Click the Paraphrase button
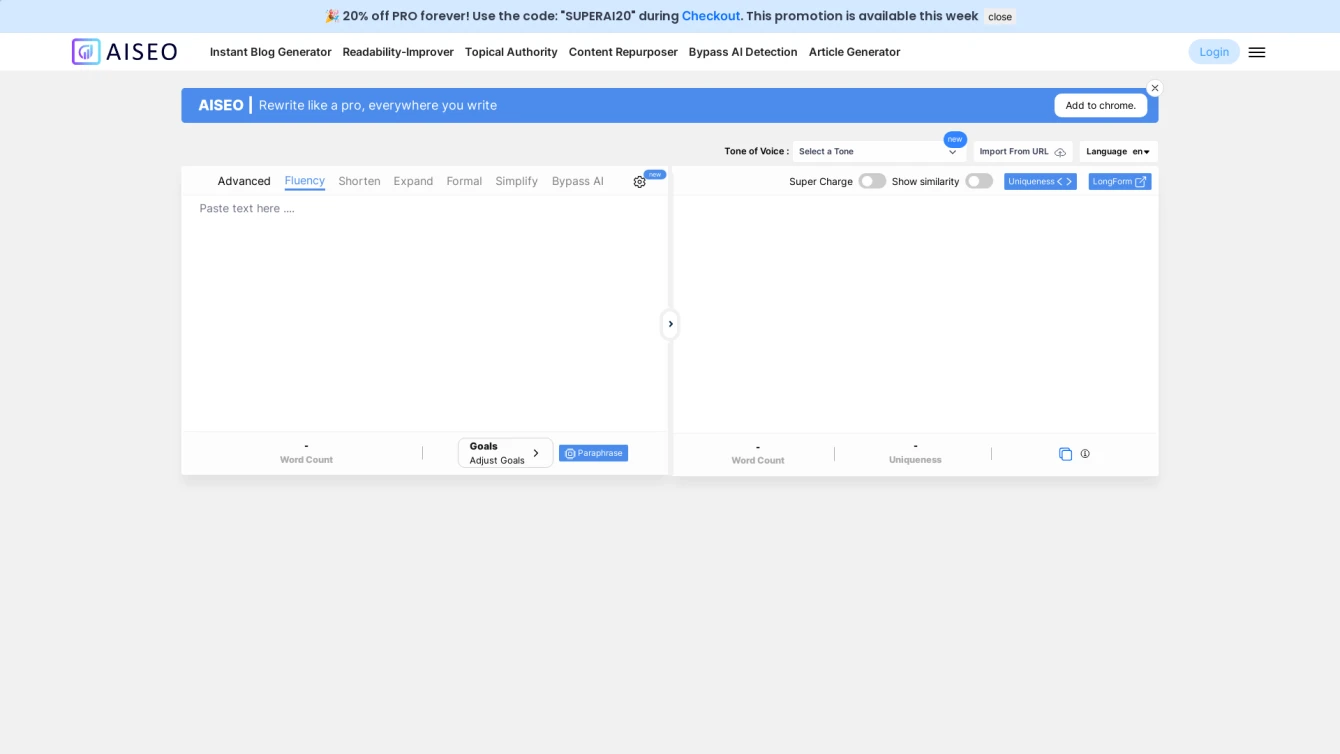Viewport: 1340px width, 754px height. 593,453
